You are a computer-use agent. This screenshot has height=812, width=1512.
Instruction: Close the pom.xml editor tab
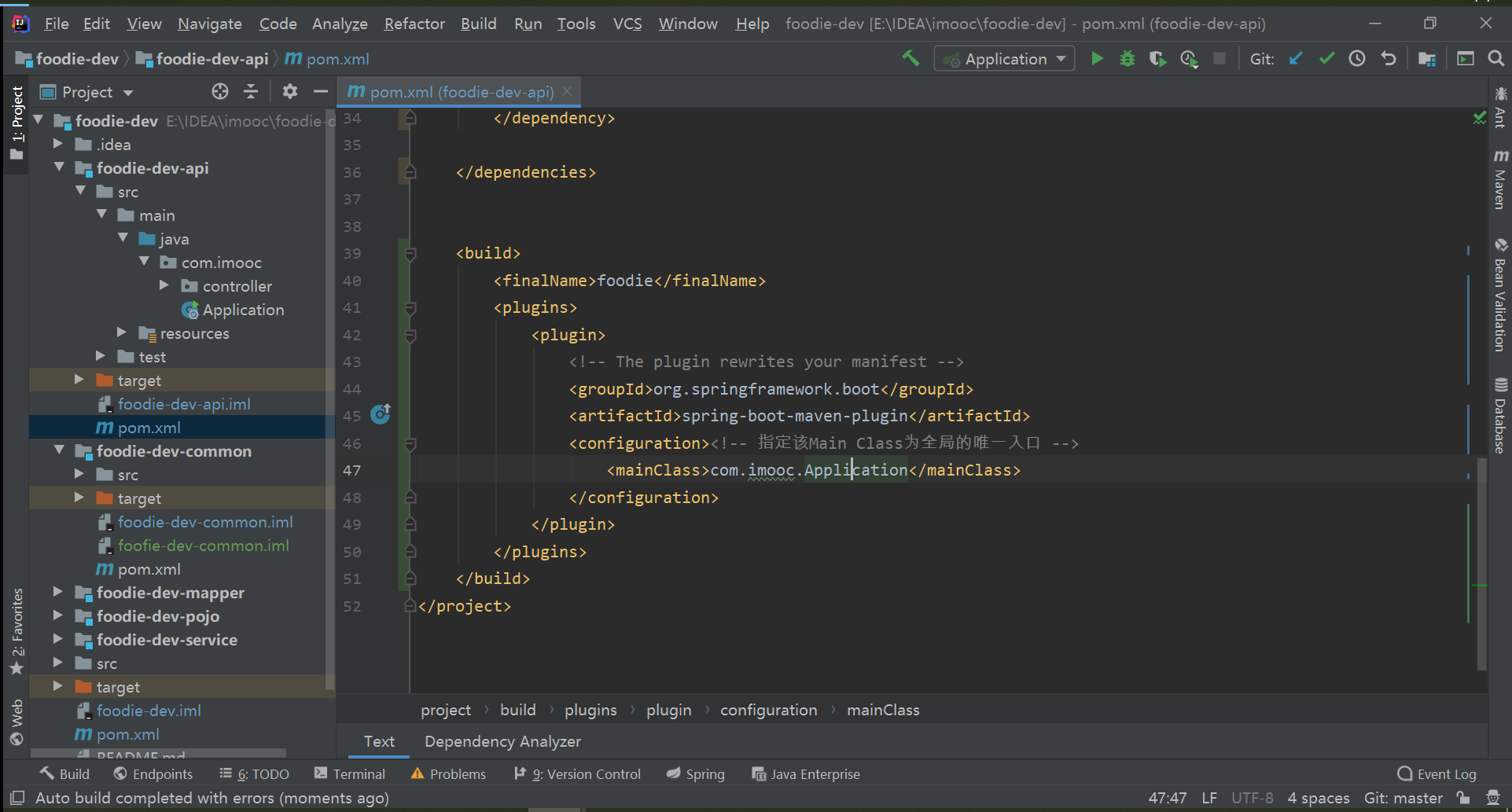(x=567, y=92)
